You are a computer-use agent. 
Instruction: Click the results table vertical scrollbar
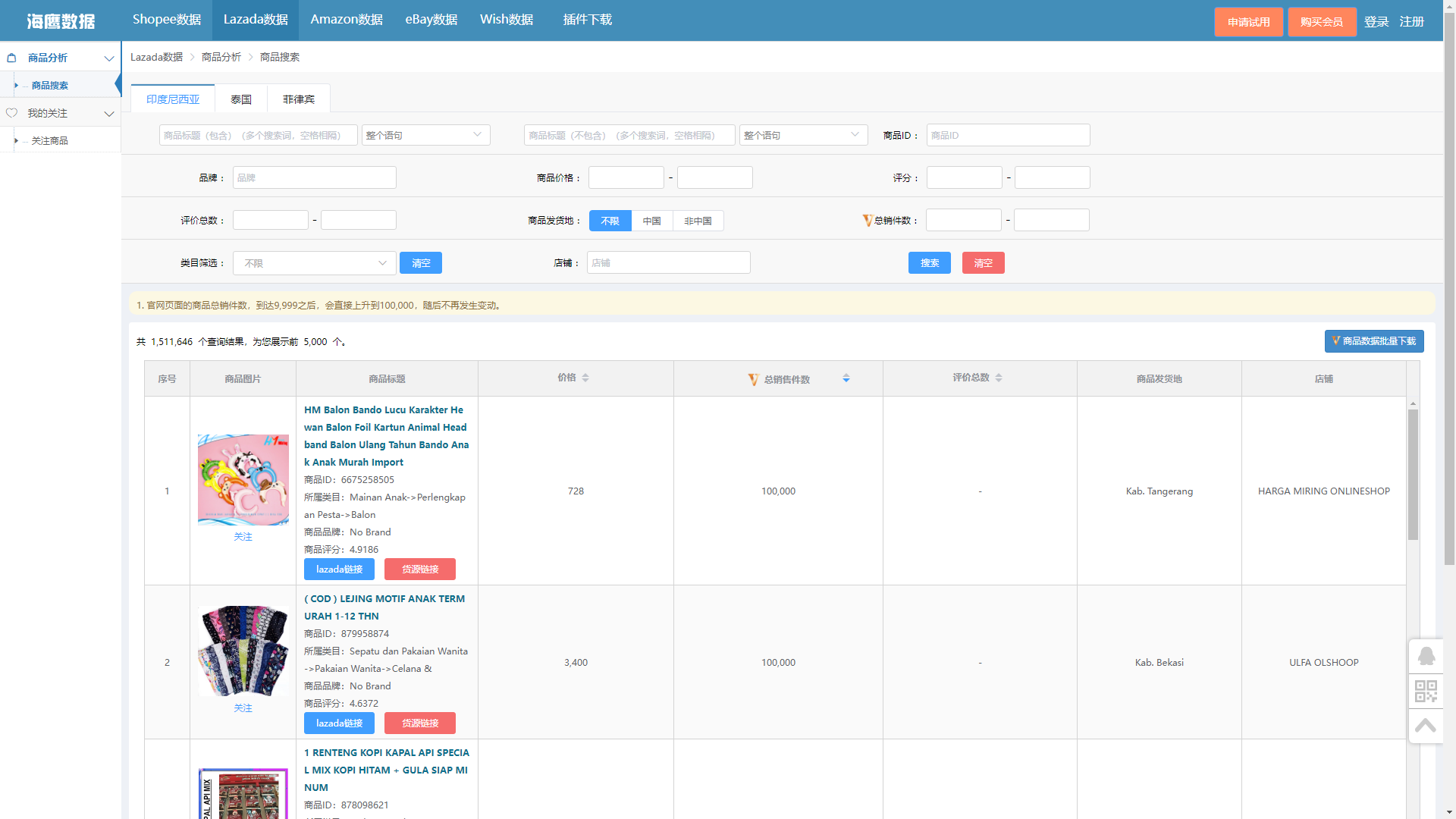pos(1413,475)
